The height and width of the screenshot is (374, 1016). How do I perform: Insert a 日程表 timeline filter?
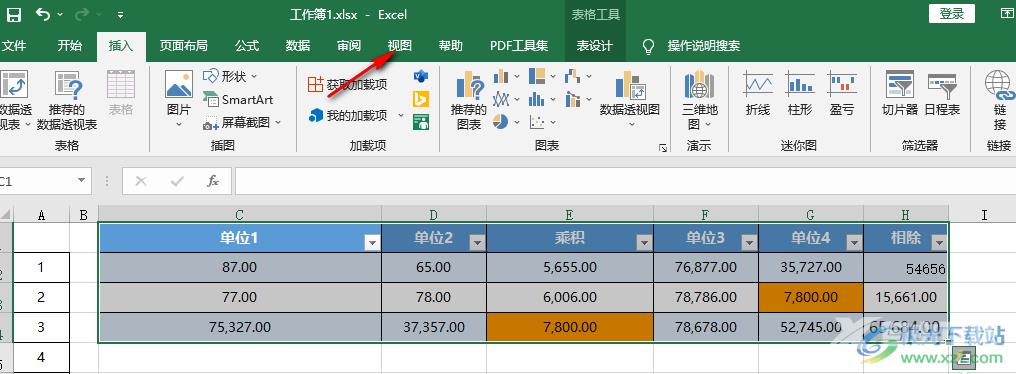coord(942,94)
